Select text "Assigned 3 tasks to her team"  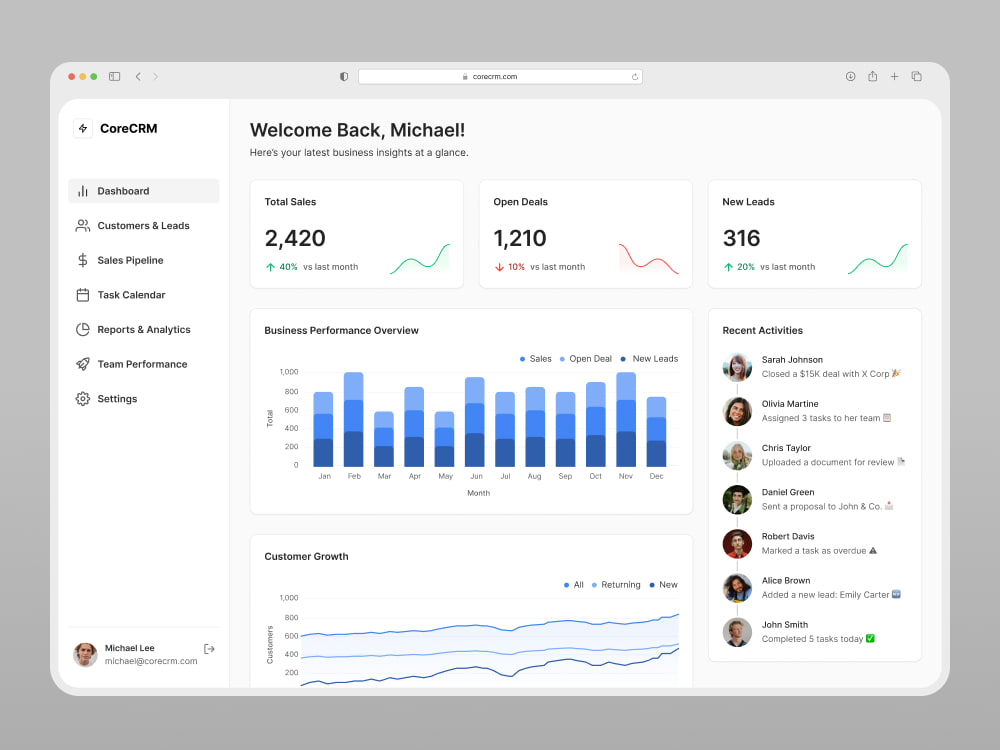[821, 418]
